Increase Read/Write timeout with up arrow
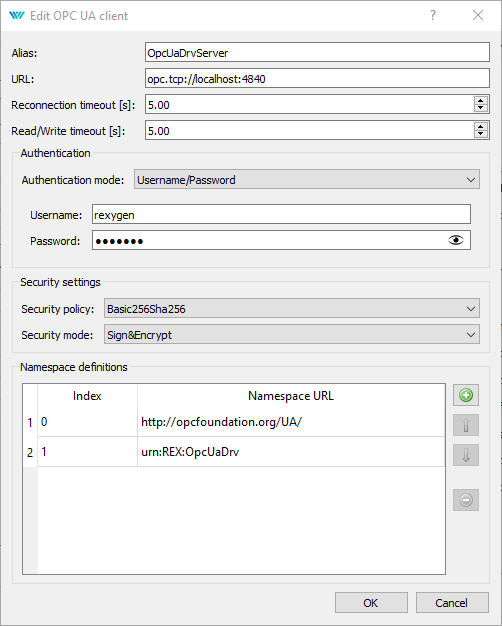This screenshot has height=626, width=502. pos(481,127)
